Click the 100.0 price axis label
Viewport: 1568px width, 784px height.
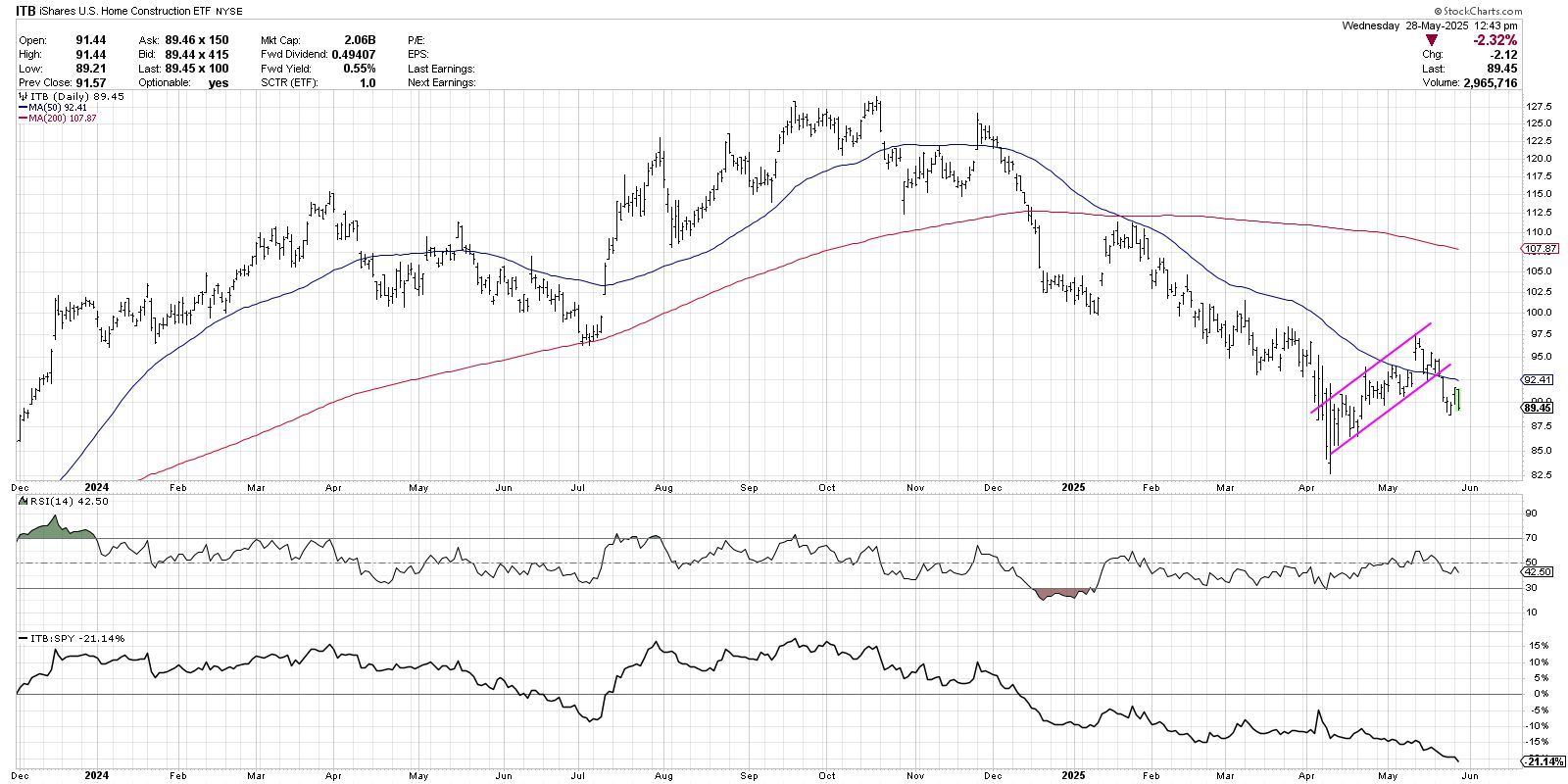(1539, 313)
